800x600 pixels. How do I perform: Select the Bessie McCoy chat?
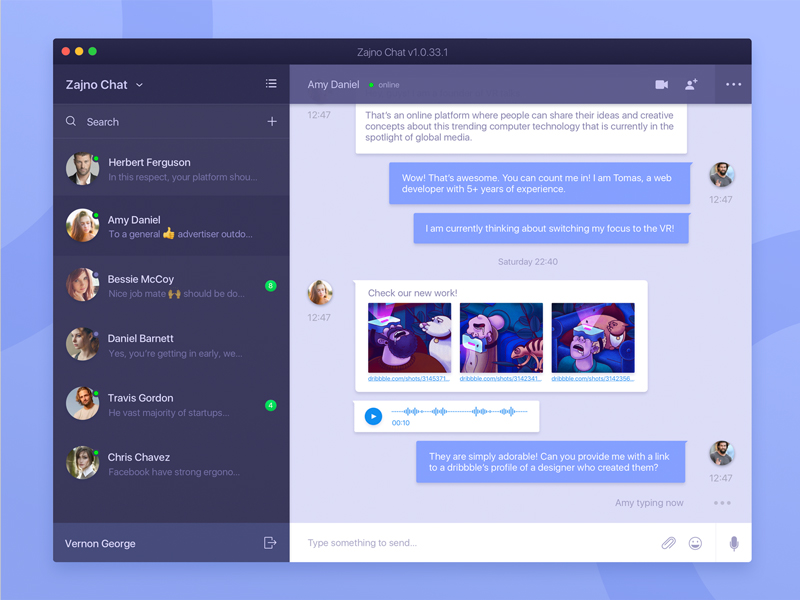point(171,286)
